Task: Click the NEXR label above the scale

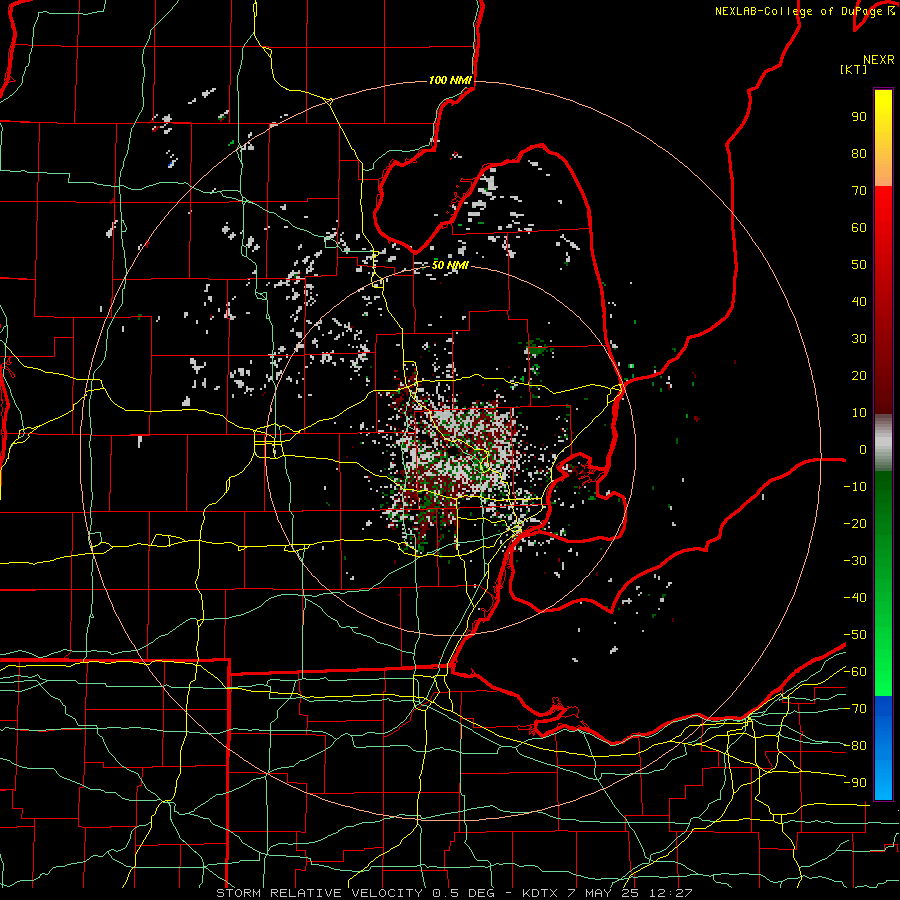Action: click(x=878, y=60)
